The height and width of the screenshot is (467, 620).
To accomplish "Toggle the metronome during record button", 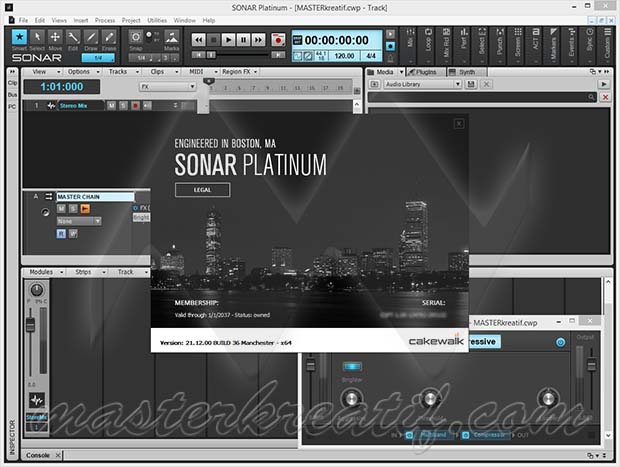I will 390,47.
